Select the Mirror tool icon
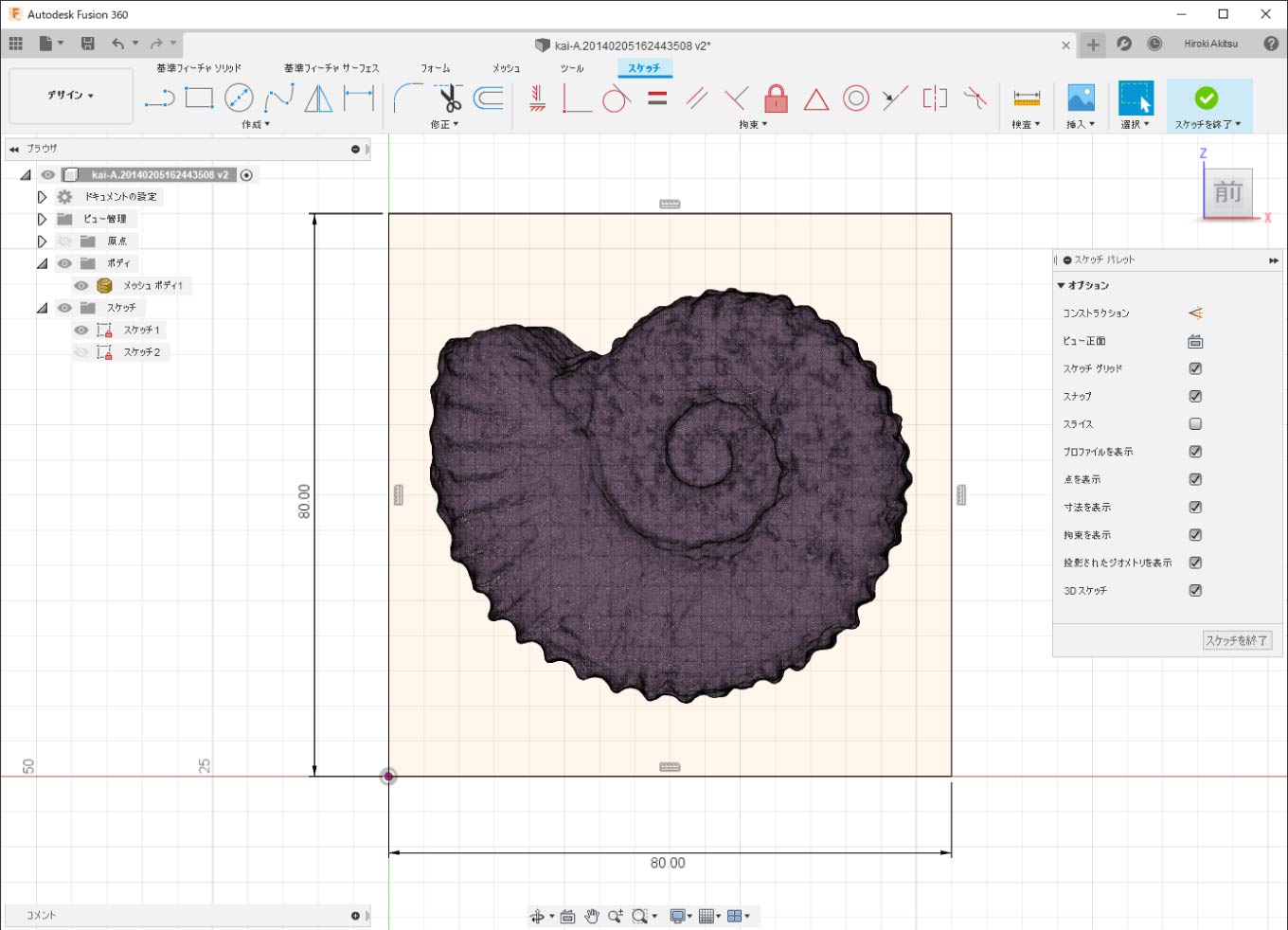The width and height of the screenshot is (1288, 930). point(318,98)
